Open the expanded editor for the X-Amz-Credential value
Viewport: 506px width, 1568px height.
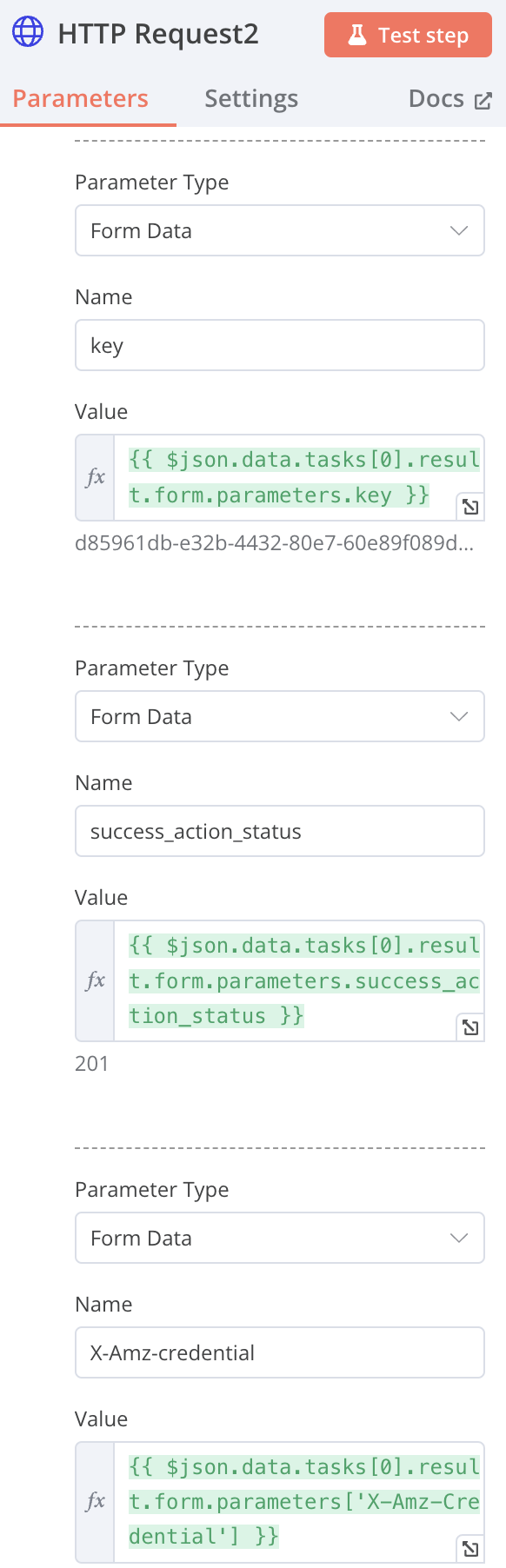pyautogui.click(x=470, y=1548)
